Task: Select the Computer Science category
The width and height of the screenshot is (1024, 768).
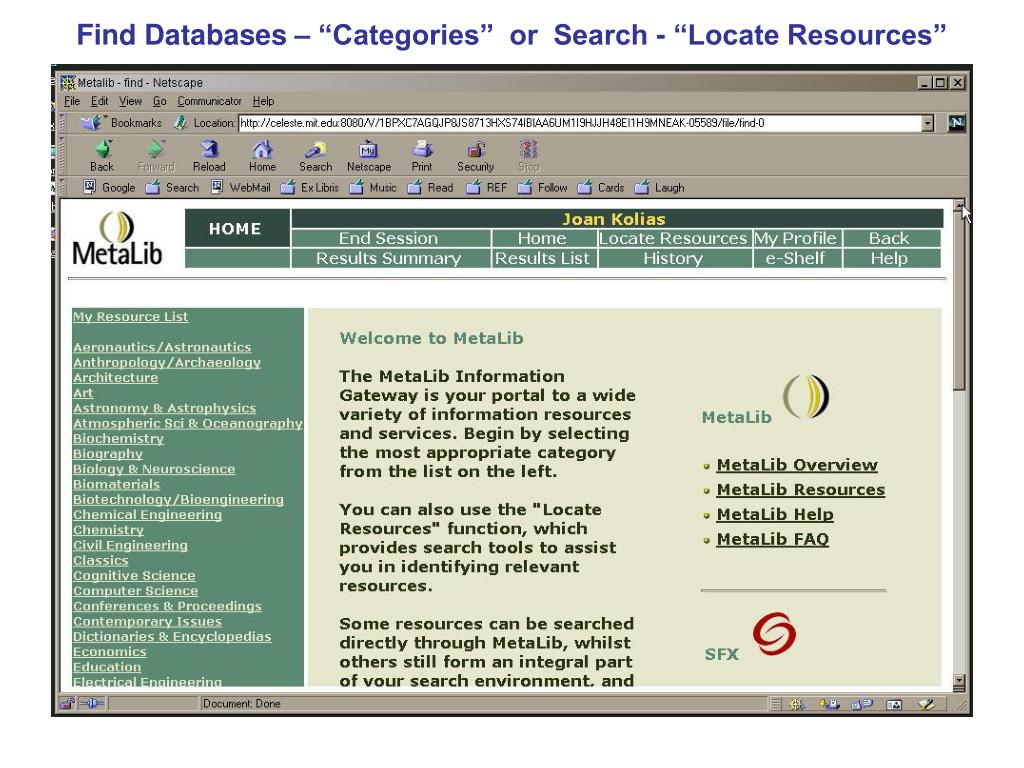Action: click(x=135, y=591)
